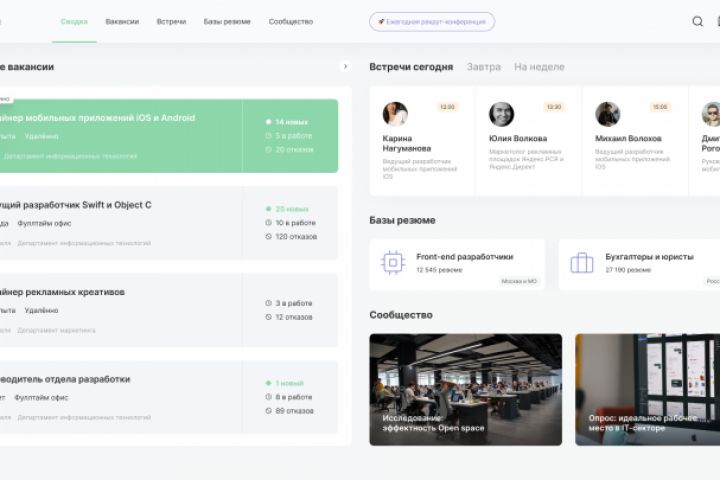Click the name 'Юлия Волкова'
The width and height of the screenshot is (720, 480).
[x=518, y=138]
